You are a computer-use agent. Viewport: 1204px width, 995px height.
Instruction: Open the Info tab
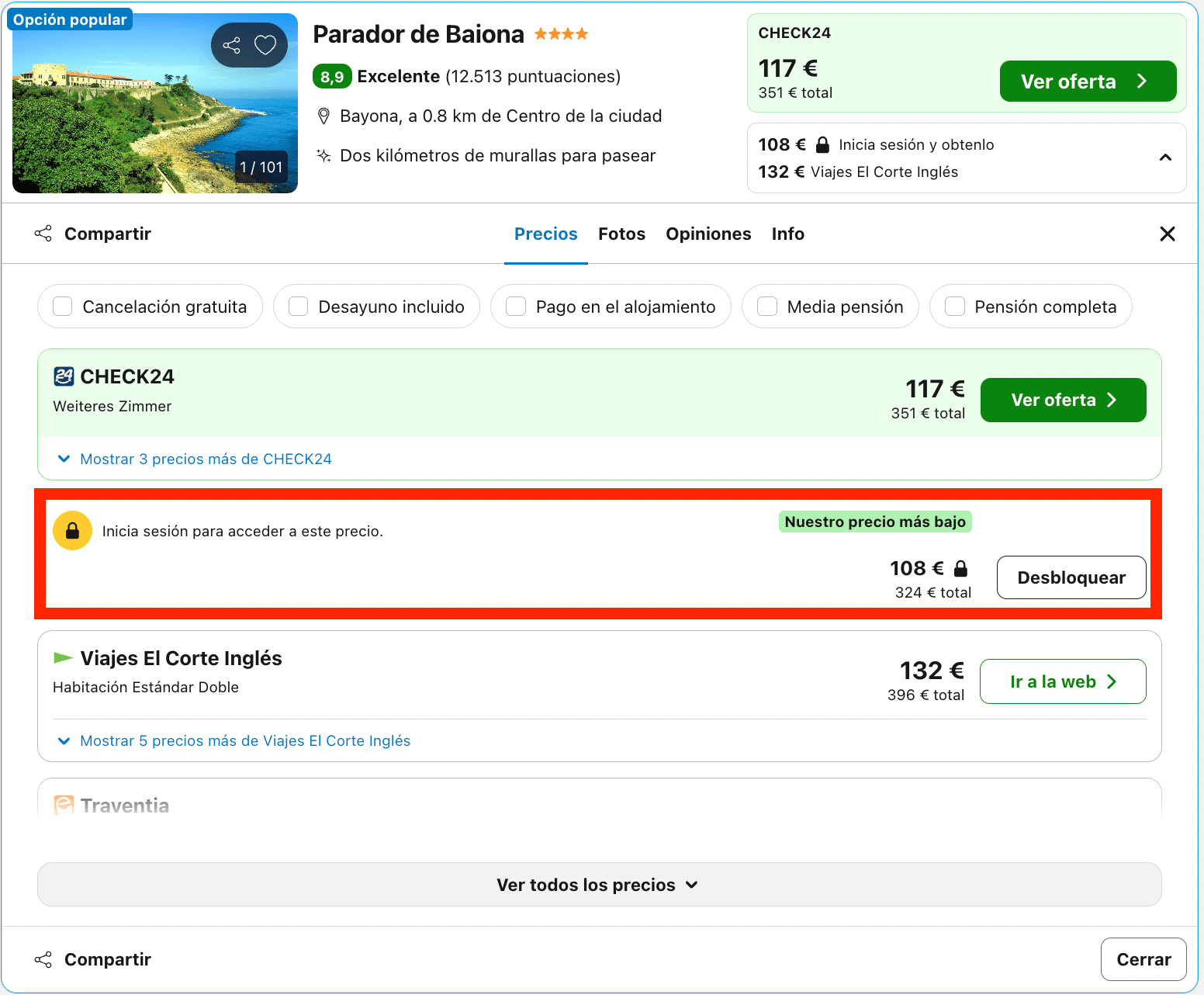[787, 234]
